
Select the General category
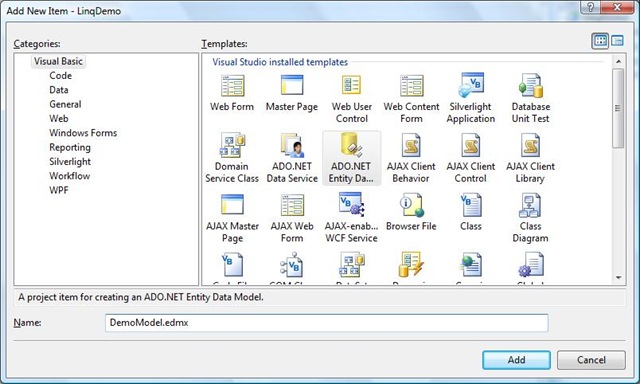[65, 104]
